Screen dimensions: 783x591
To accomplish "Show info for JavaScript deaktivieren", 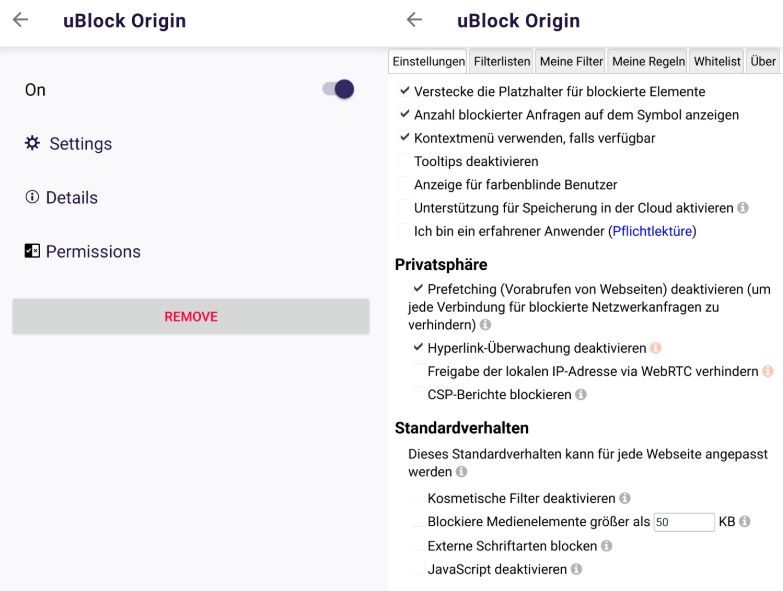I will pos(576,569).
